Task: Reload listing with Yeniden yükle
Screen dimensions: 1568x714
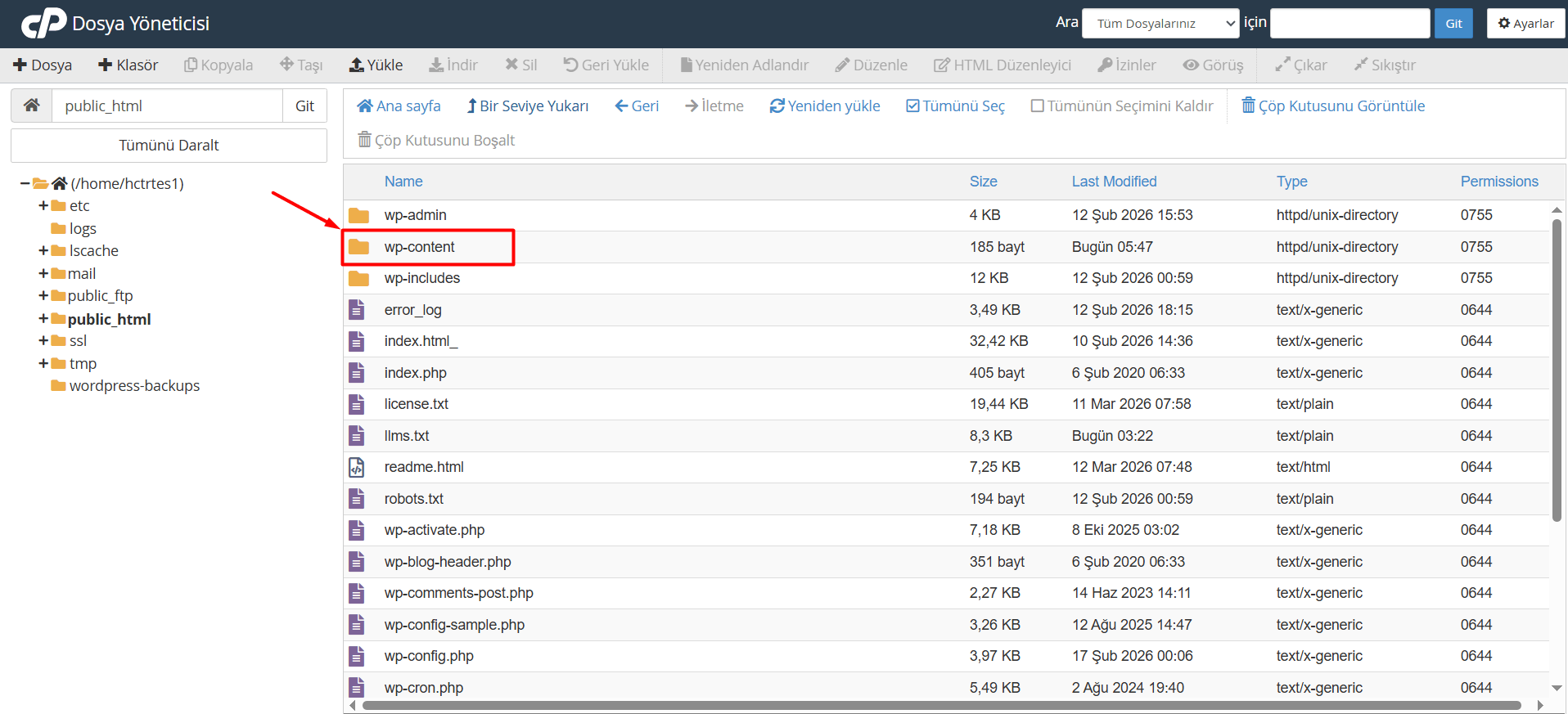Action: tap(825, 106)
